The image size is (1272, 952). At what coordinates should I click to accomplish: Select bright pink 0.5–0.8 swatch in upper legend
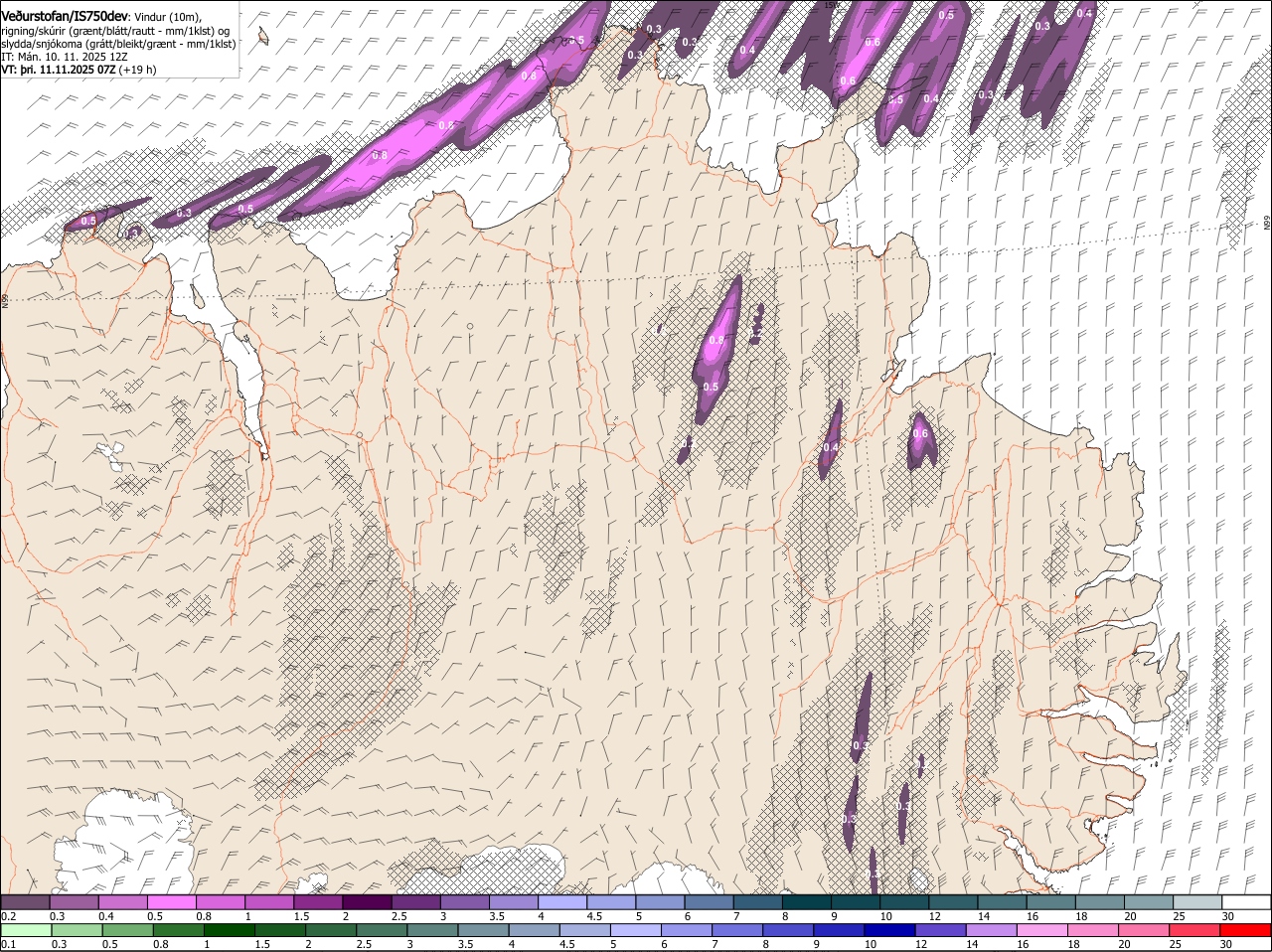click(171, 902)
